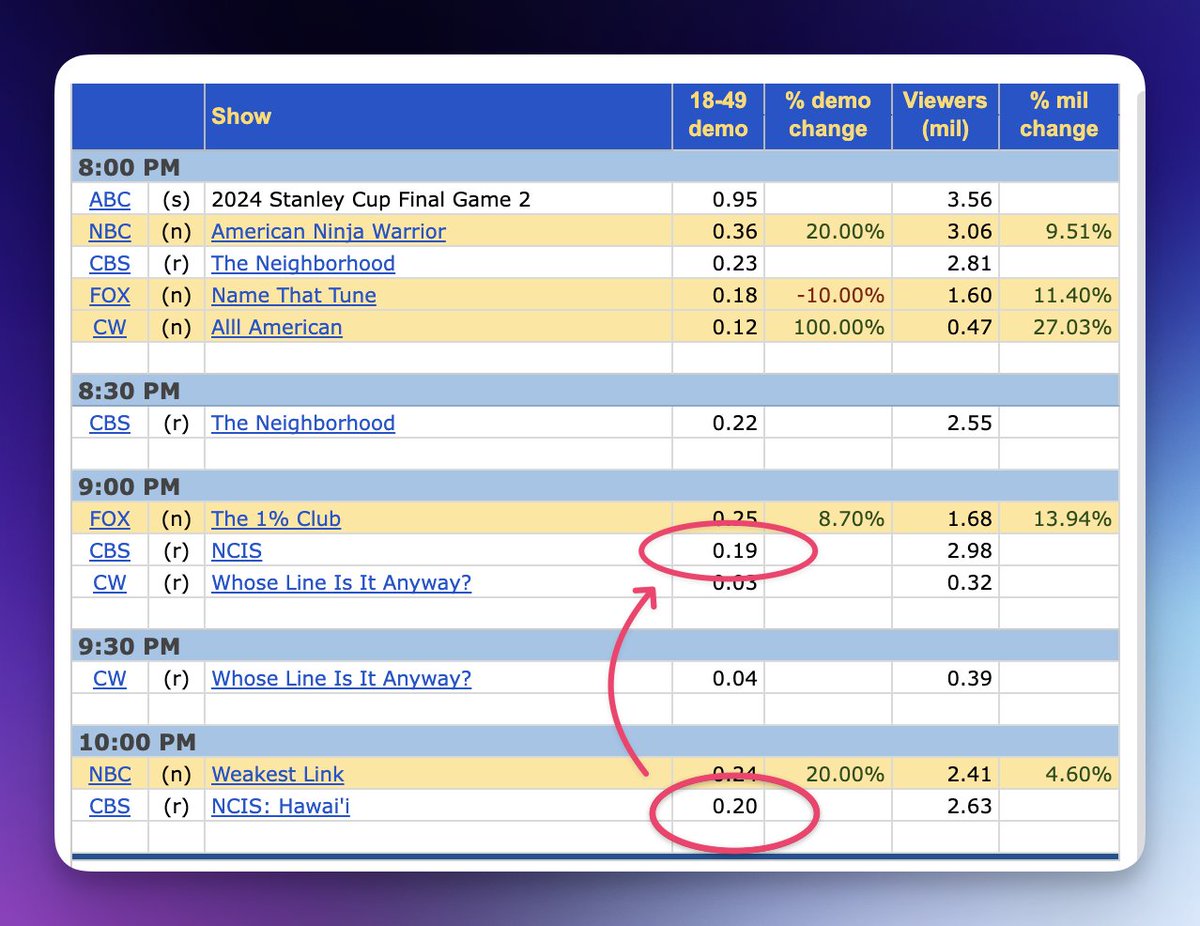Click the 0.04 demo value

[735, 679]
